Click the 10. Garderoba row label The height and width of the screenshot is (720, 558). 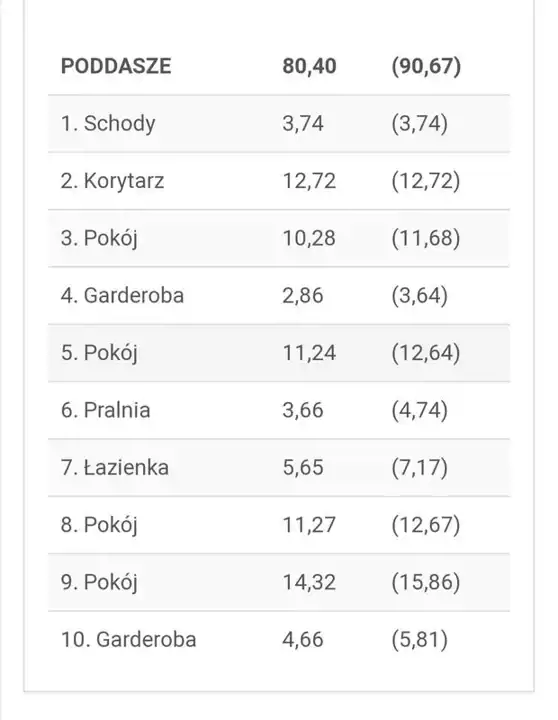point(129,640)
